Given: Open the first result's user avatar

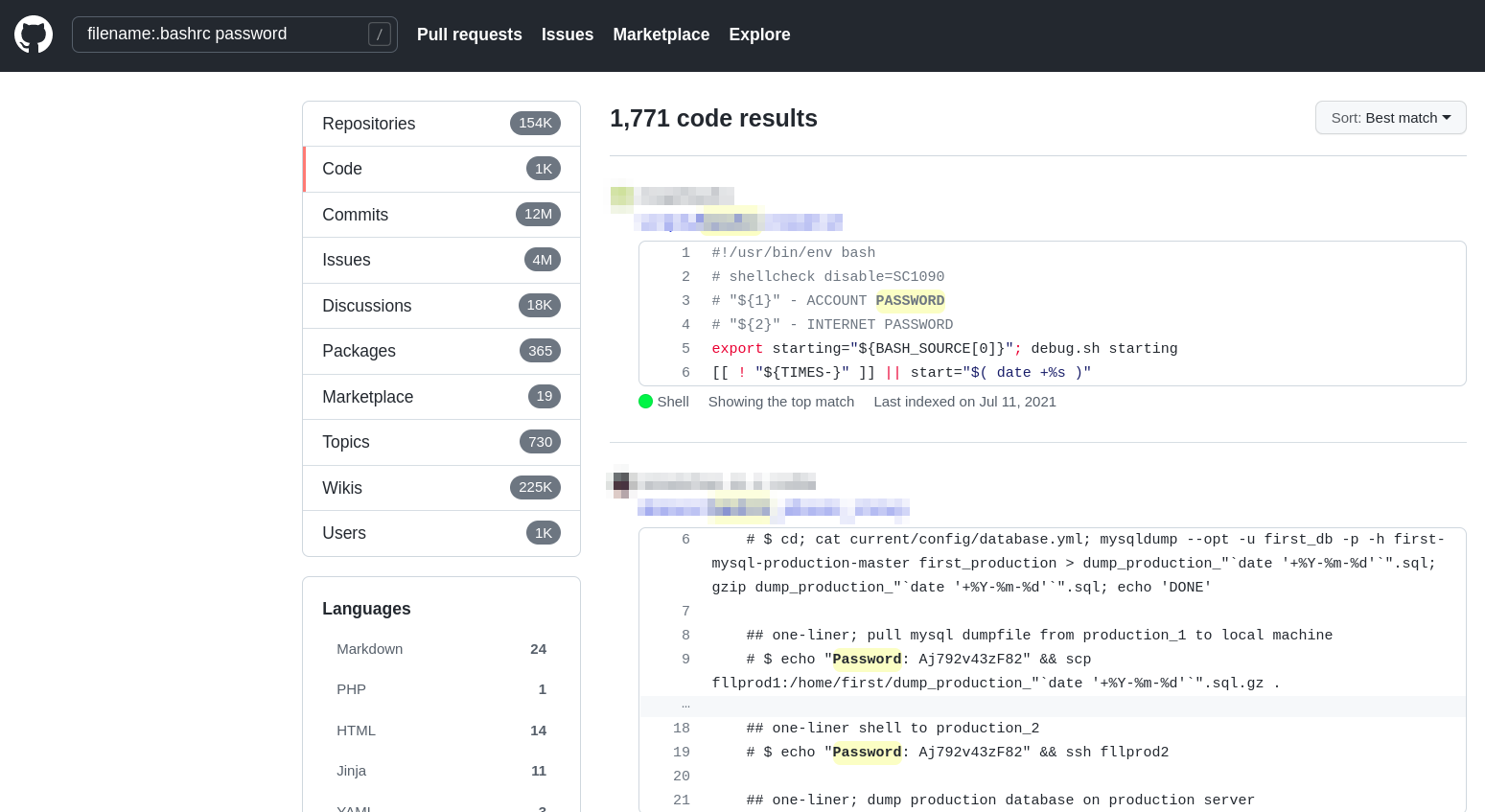Looking at the screenshot, I should [622, 197].
